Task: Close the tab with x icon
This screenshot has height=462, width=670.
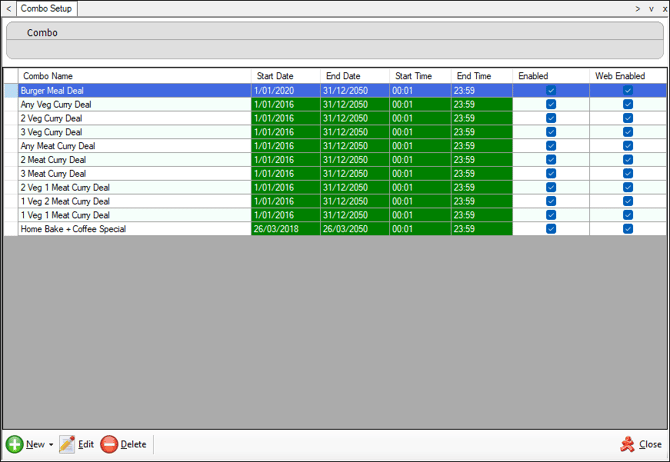Action: click(664, 8)
